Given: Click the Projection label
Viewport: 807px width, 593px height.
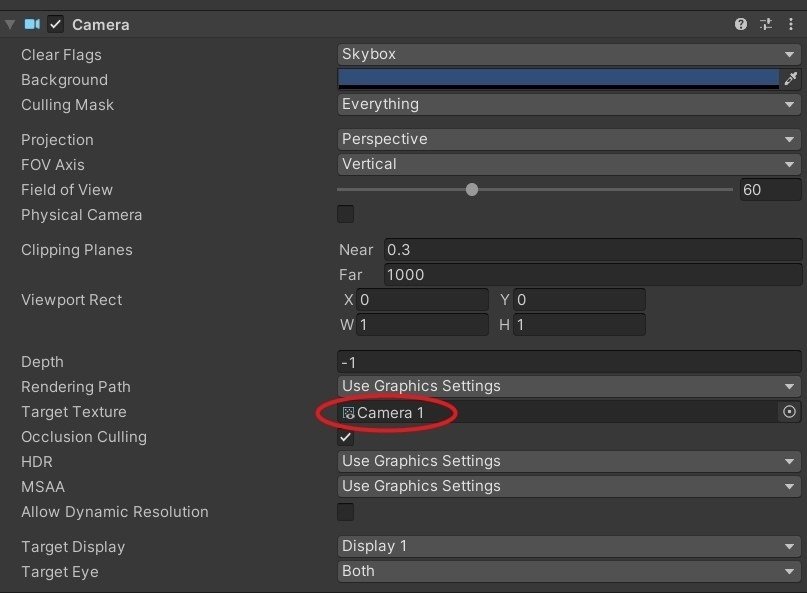Looking at the screenshot, I should tap(57, 139).
